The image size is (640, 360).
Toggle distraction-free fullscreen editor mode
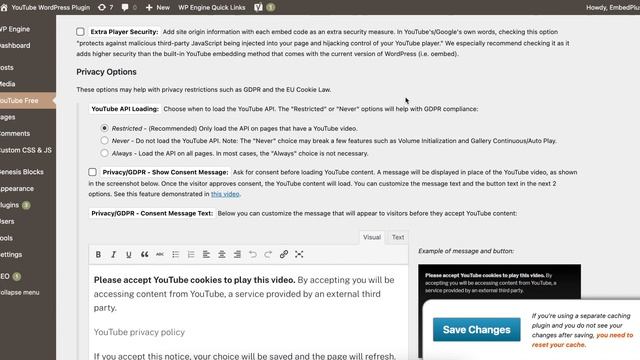tap(299, 254)
